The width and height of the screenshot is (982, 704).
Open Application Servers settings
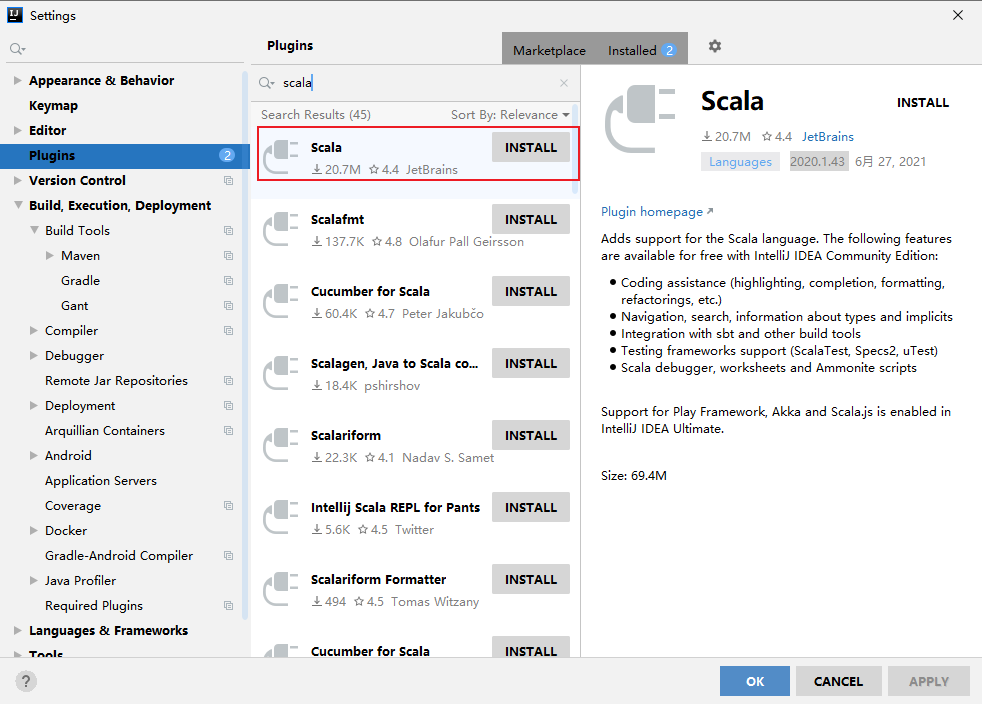click(x=101, y=480)
